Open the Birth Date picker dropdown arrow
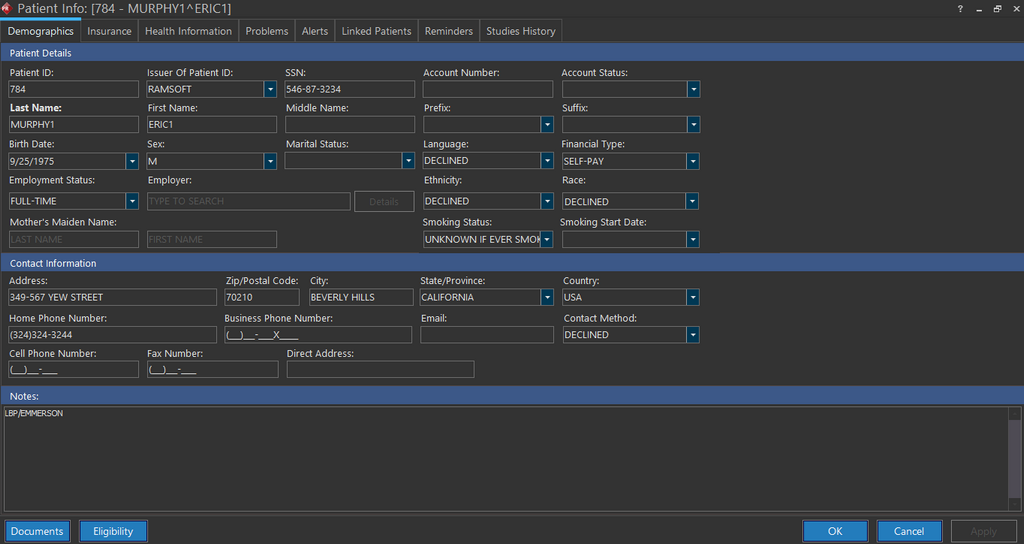The image size is (1024, 544). [132, 161]
